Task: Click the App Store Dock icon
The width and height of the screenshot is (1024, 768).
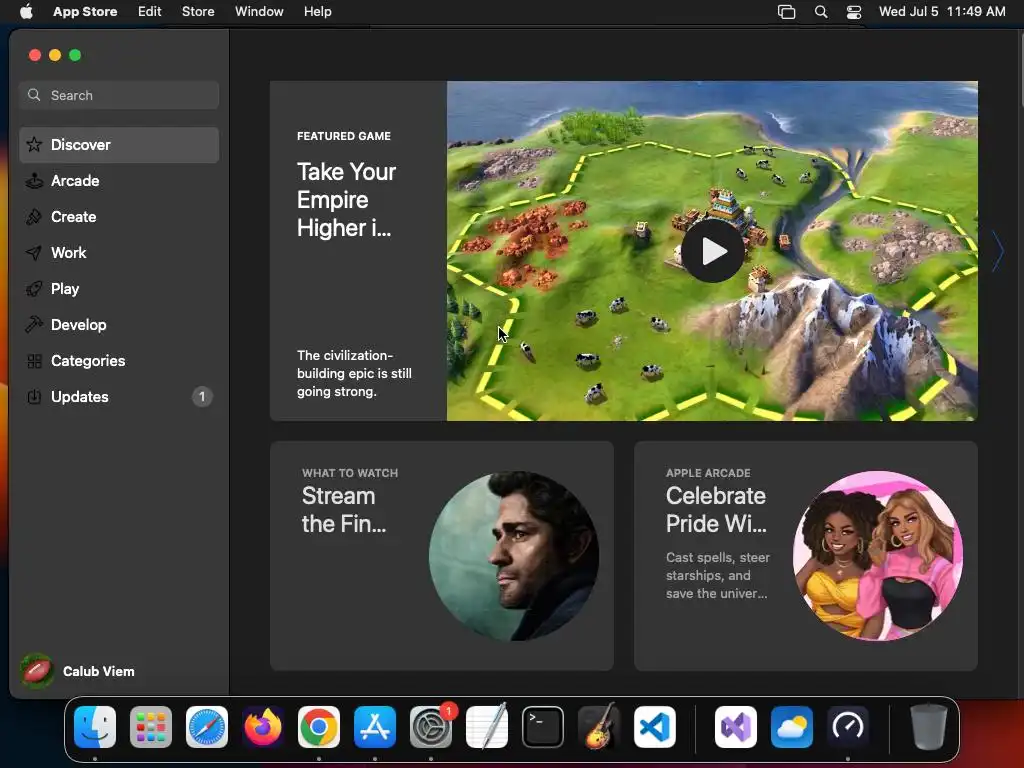Action: pyautogui.click(x=375, y=727)
